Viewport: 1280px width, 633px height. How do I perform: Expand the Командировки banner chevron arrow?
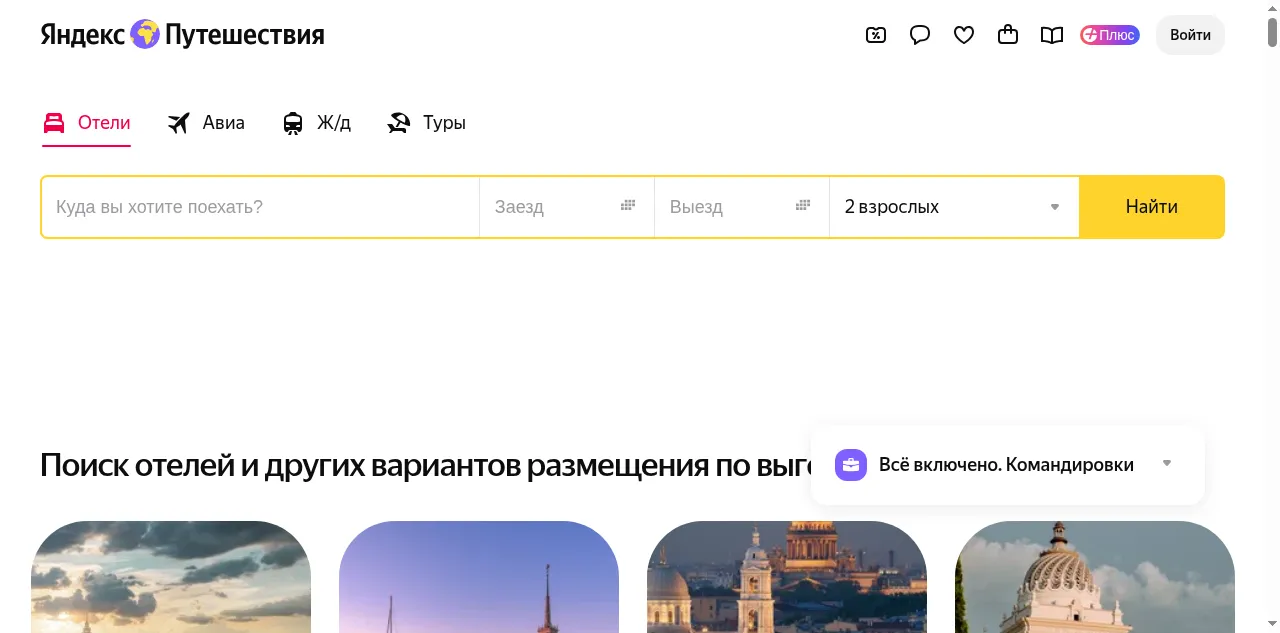[1167, 463]
